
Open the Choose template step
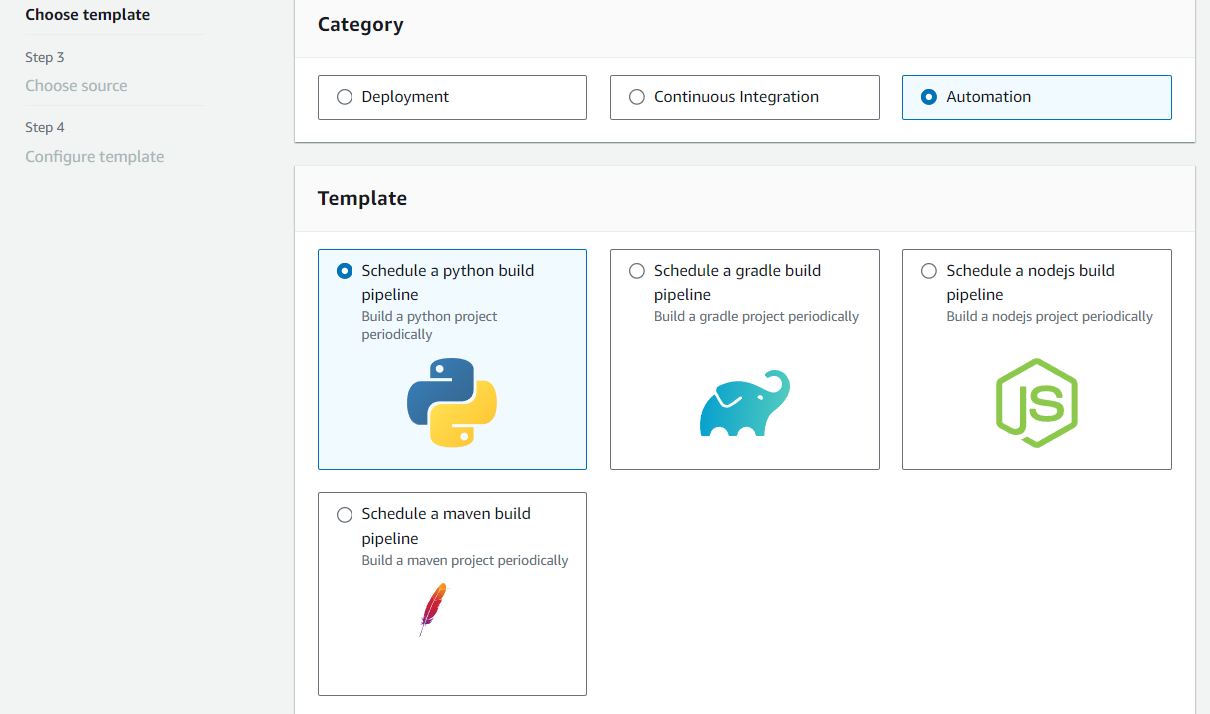86,14
